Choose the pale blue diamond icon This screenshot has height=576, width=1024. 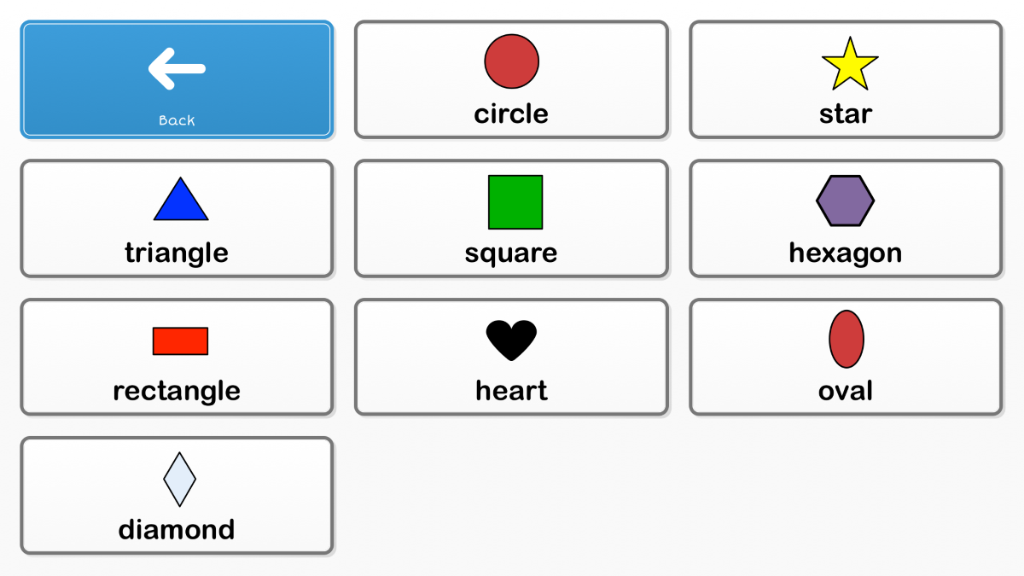point(180,479)
